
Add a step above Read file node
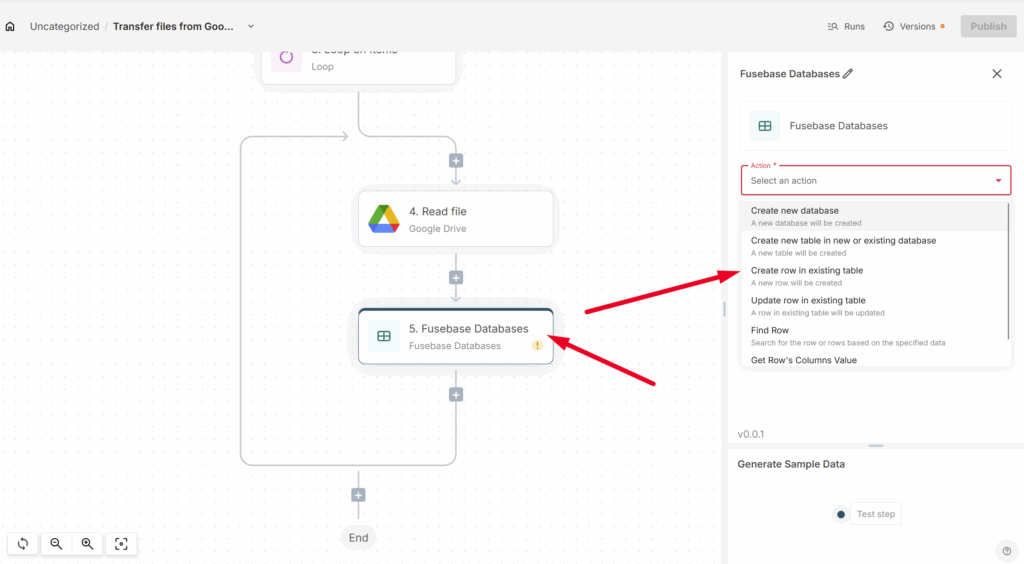tap(456, 160)
